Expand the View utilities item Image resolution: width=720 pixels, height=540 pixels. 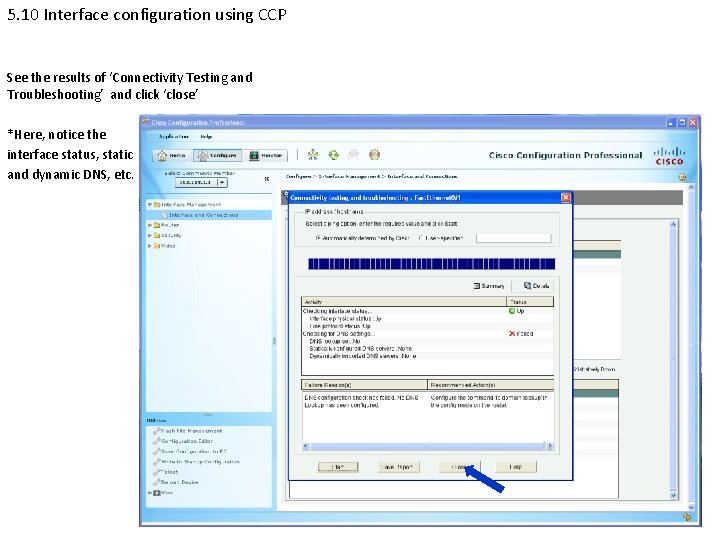[150, 493]
